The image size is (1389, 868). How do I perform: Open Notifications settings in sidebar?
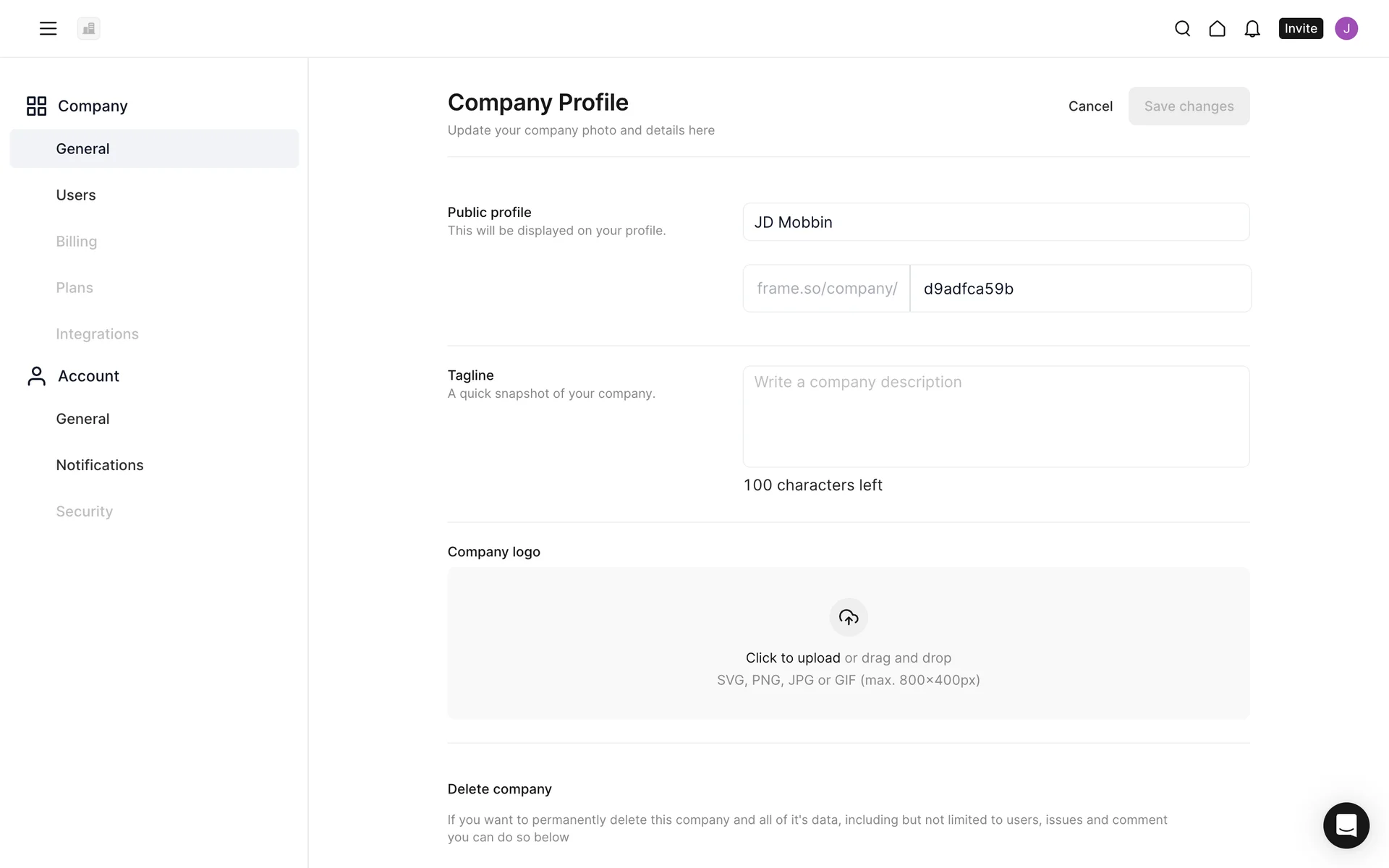tap(100, 465)
